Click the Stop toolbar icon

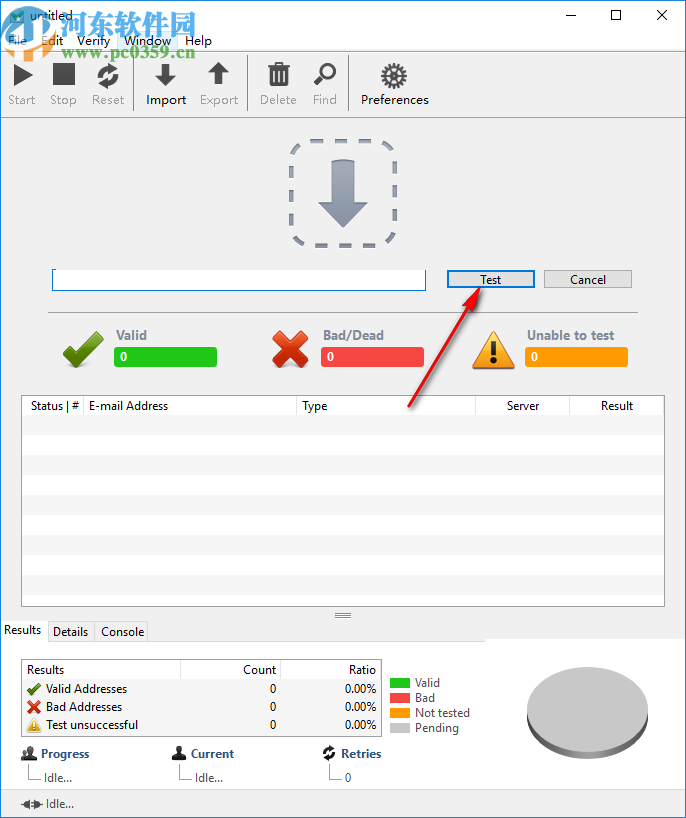point(64,75)
